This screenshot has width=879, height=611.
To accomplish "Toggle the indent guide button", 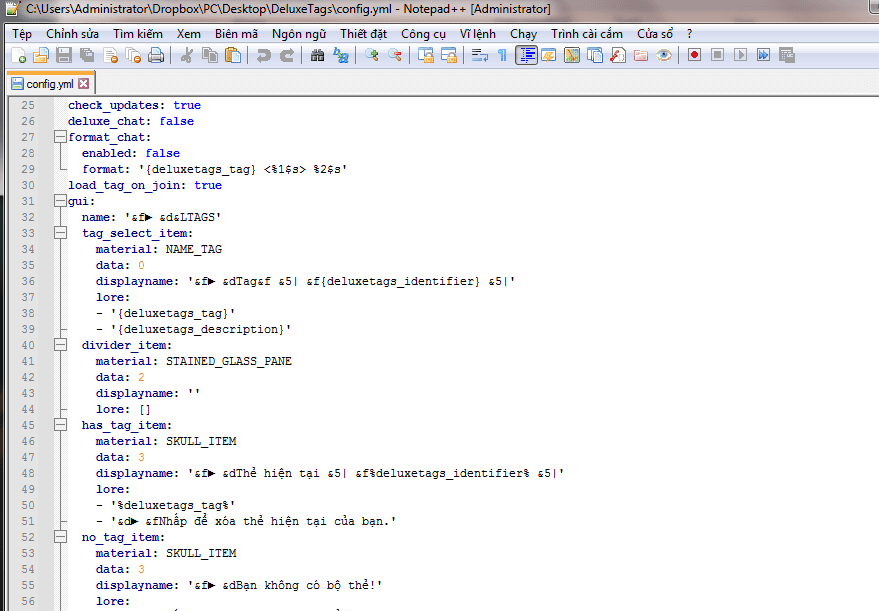I will [527, 56].
